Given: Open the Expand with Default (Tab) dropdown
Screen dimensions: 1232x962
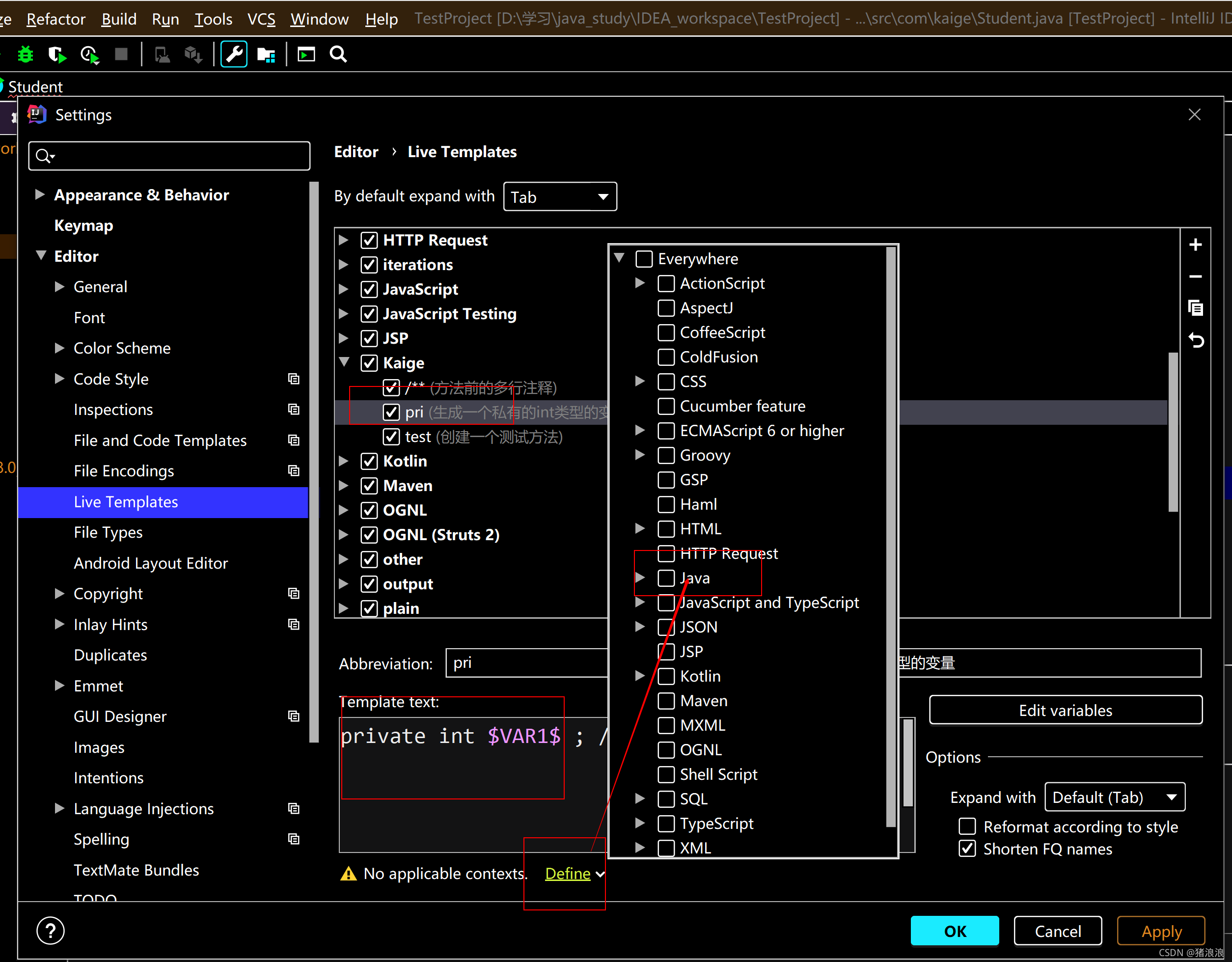Looking at the screenshot, I should [x=1115, y=797].
